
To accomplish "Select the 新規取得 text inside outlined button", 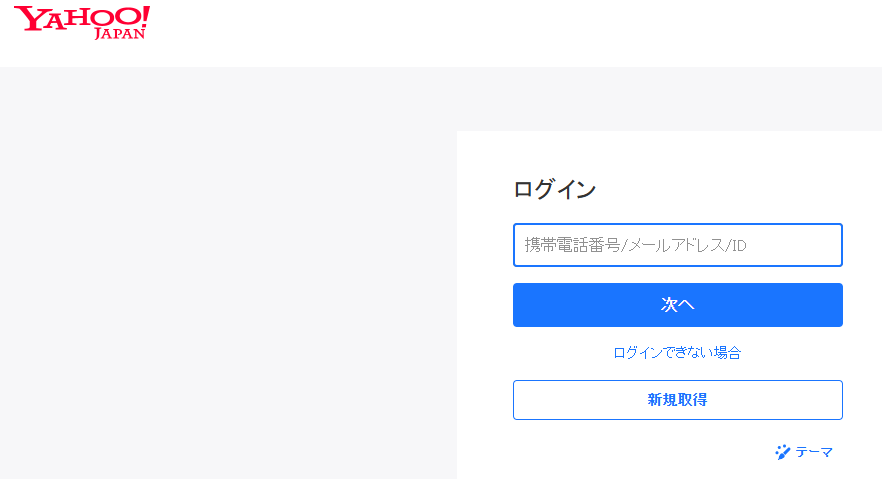I will [677, 400].
